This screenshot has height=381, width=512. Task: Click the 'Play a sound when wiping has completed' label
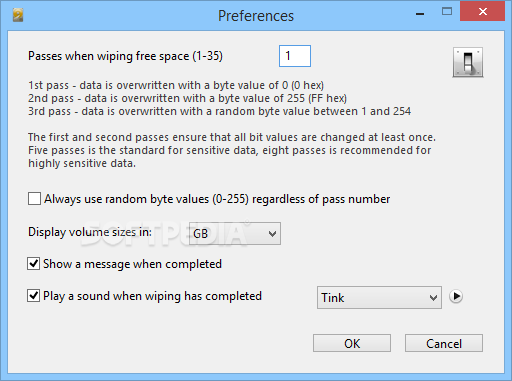click(x=152, y=296)
